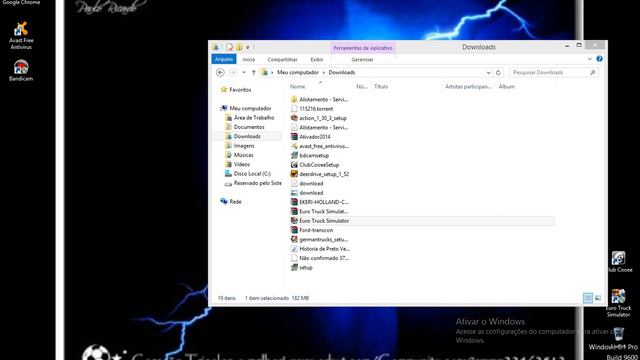Viewport: 640px width, 360px height.
Task: Select the download file with document icon
Action: pos(307,184)
